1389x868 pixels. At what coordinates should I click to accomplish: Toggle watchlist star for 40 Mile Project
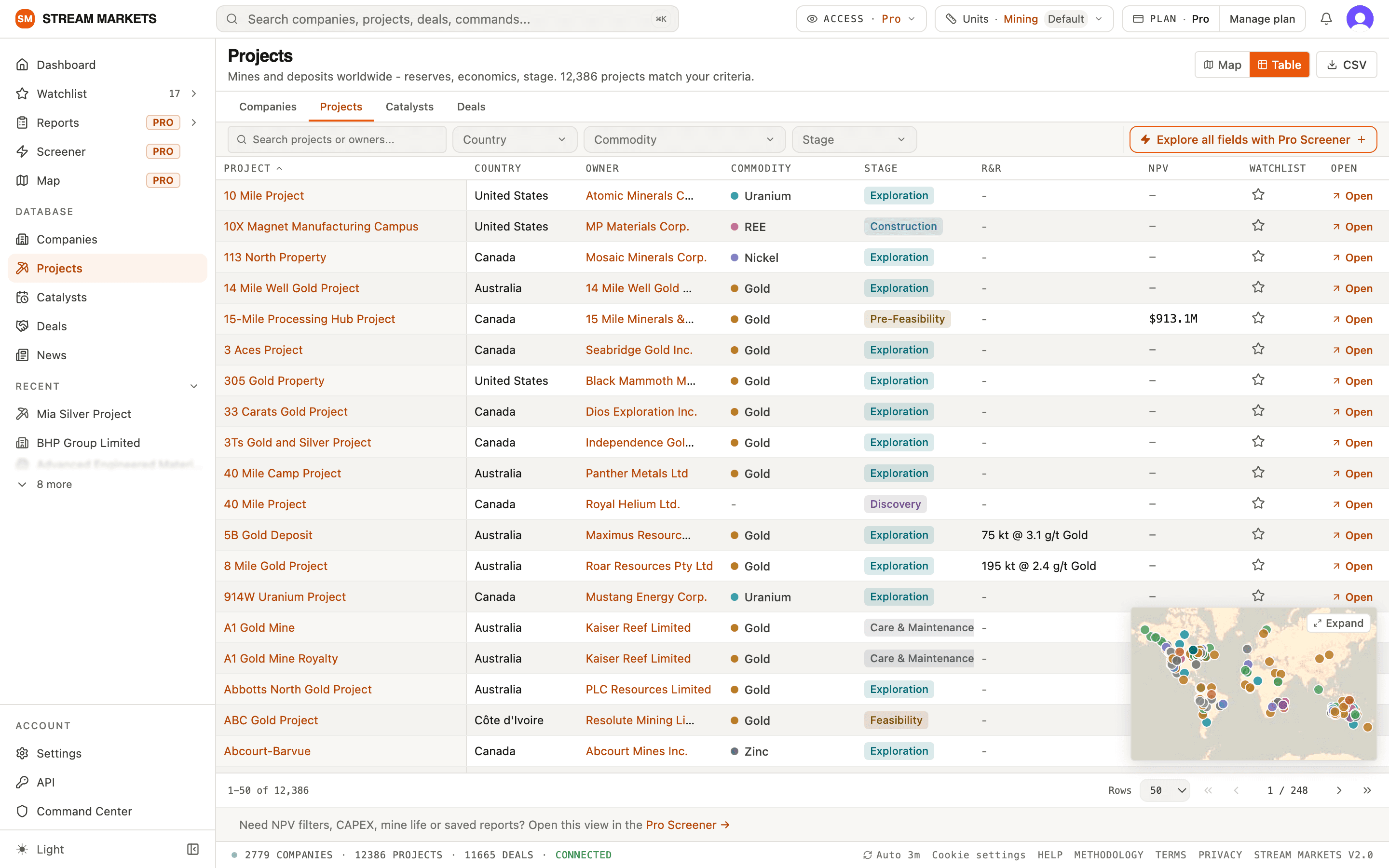(x=1258, y=503)
